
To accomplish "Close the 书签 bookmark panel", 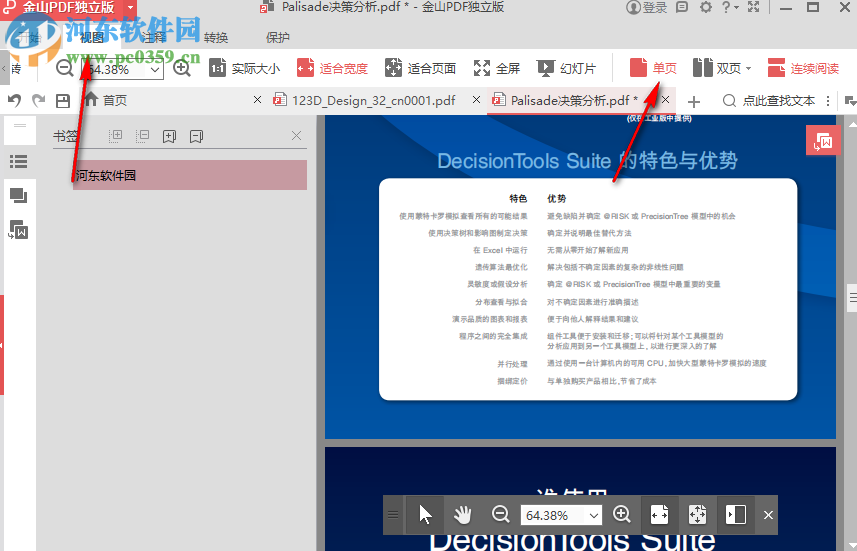I will (296, 136).
